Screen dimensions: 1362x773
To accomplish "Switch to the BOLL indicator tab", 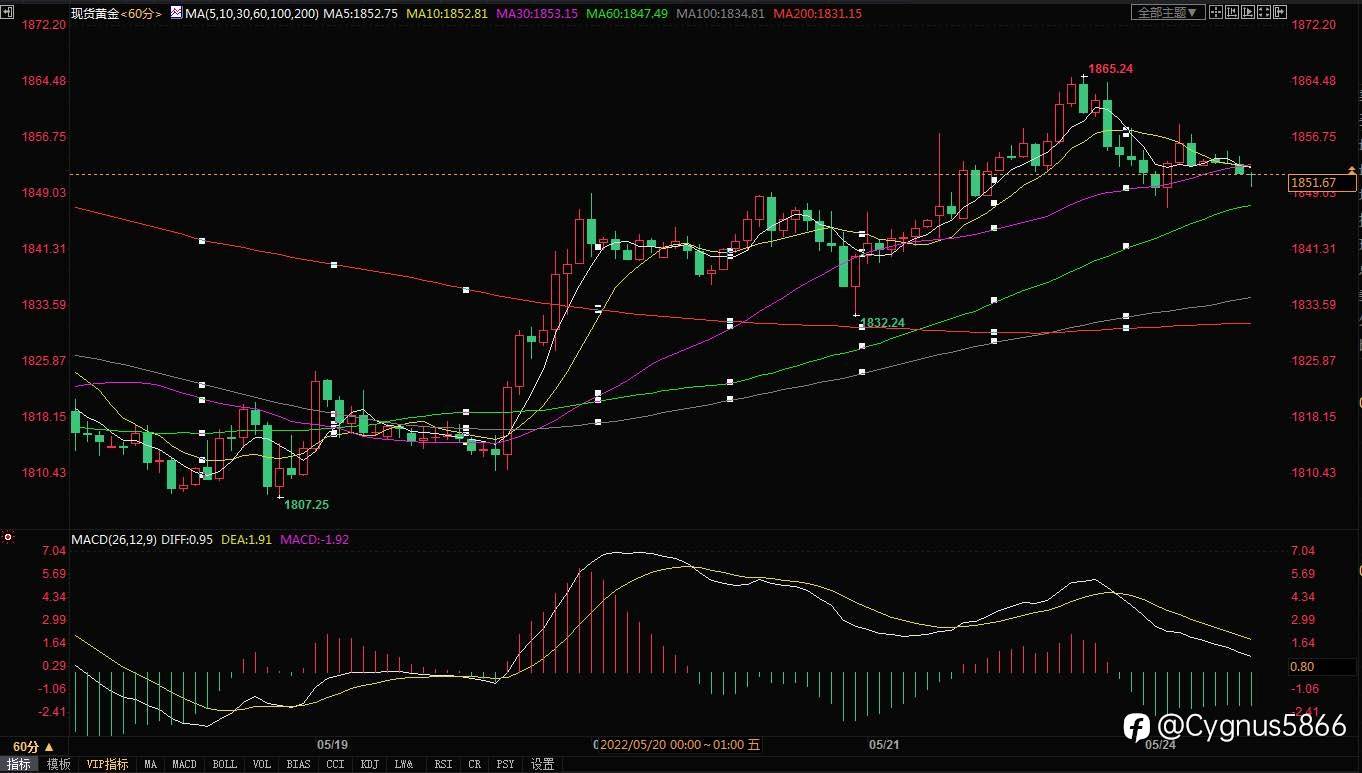I will [x=225, y=764].
